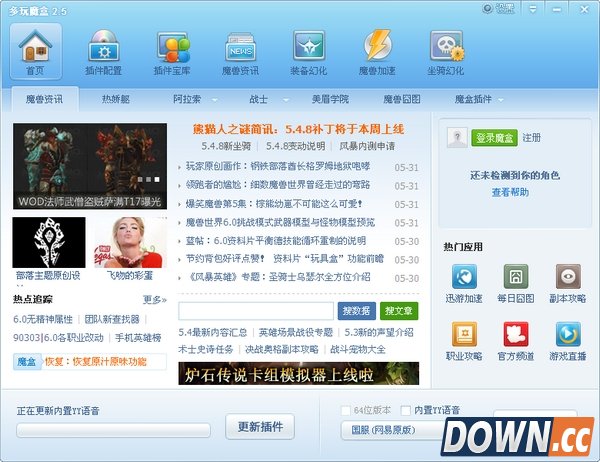The image size is (600, 462).
Task: Toggle the 内置YY语音 checkbox
Action: coord(406,410)
